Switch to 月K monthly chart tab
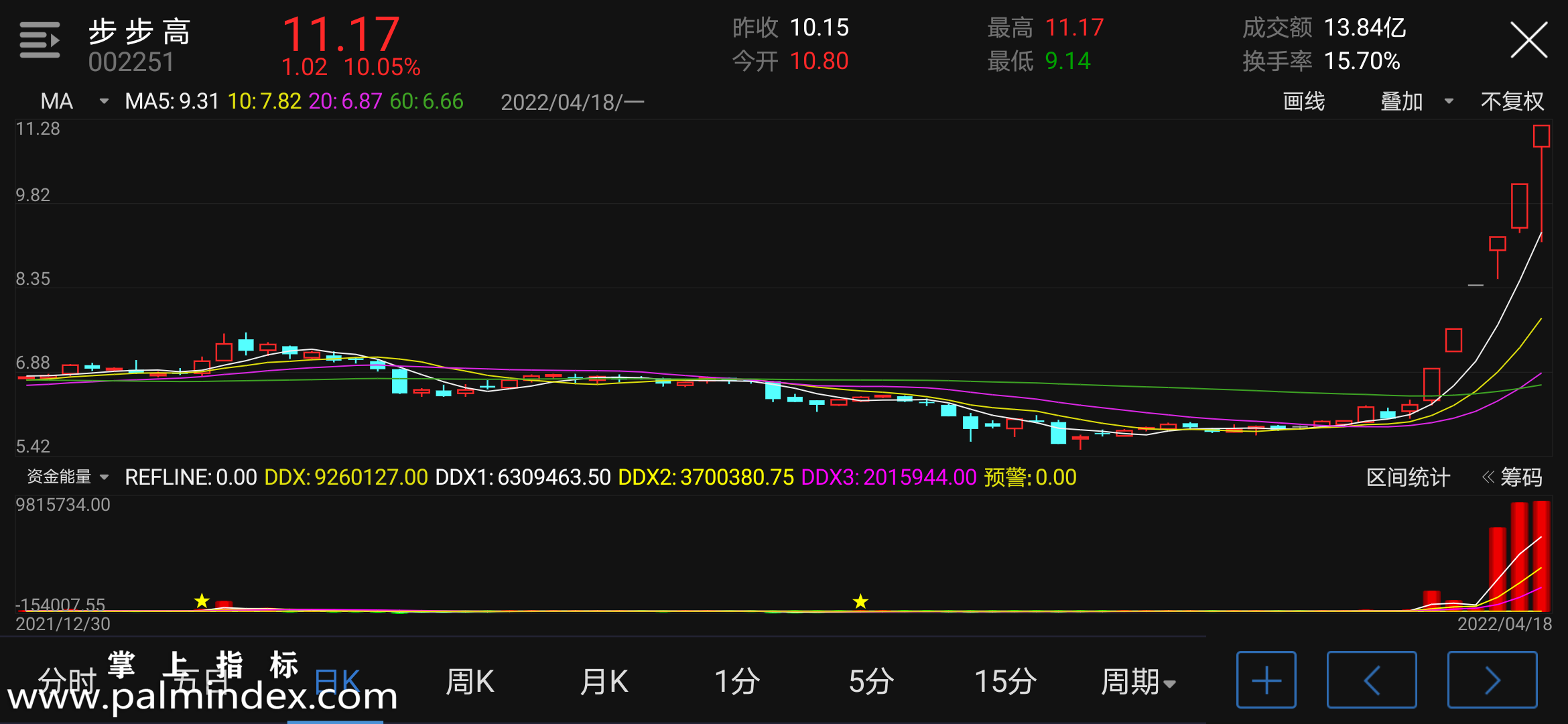Viewport: 1568px width, 724px height. (x=604, y=682)
